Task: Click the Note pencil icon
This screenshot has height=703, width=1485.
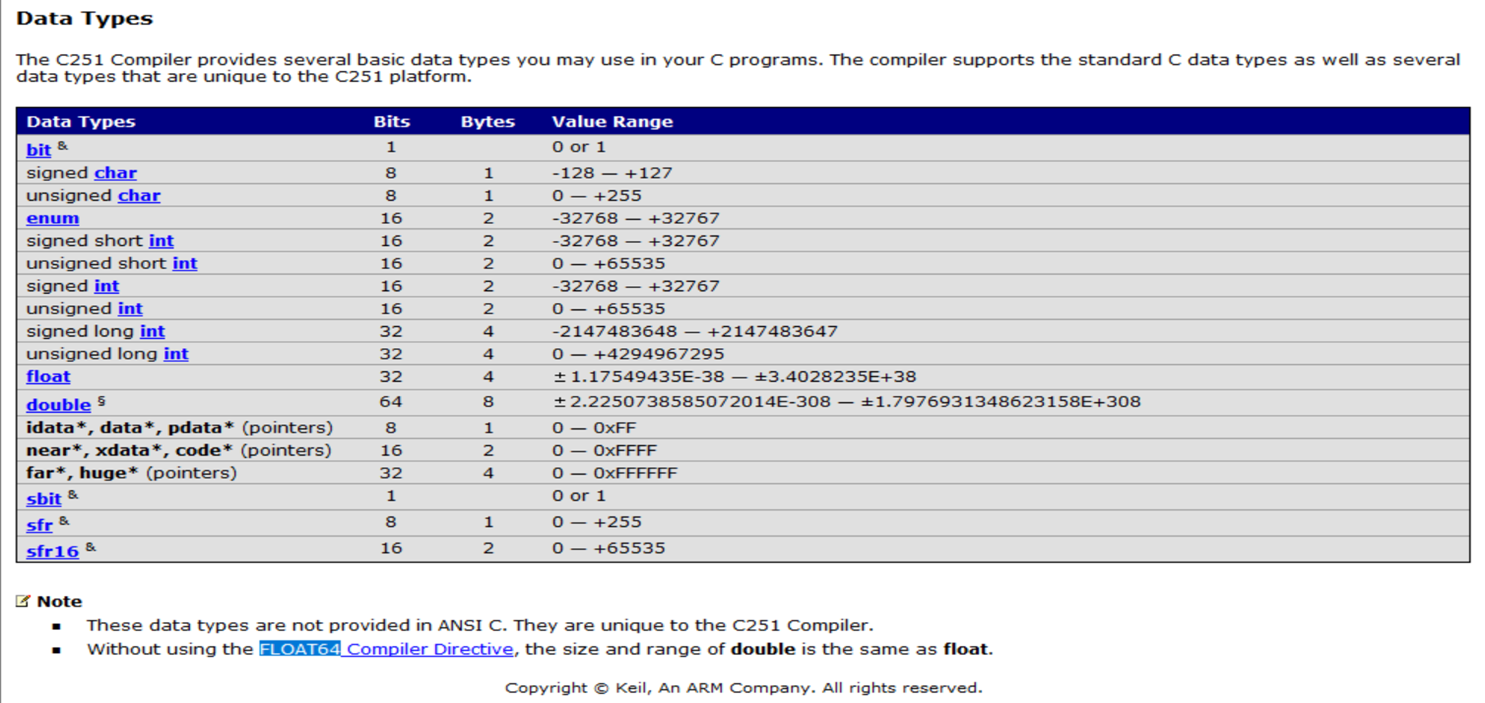Action: coord(23,601)
